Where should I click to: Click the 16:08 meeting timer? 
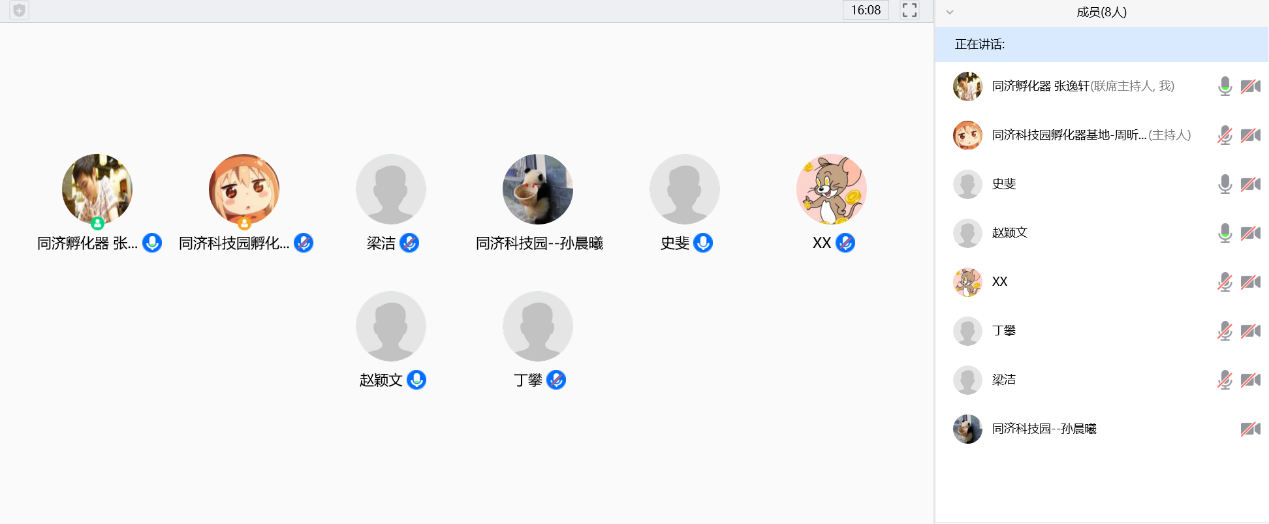pos(866,10)
